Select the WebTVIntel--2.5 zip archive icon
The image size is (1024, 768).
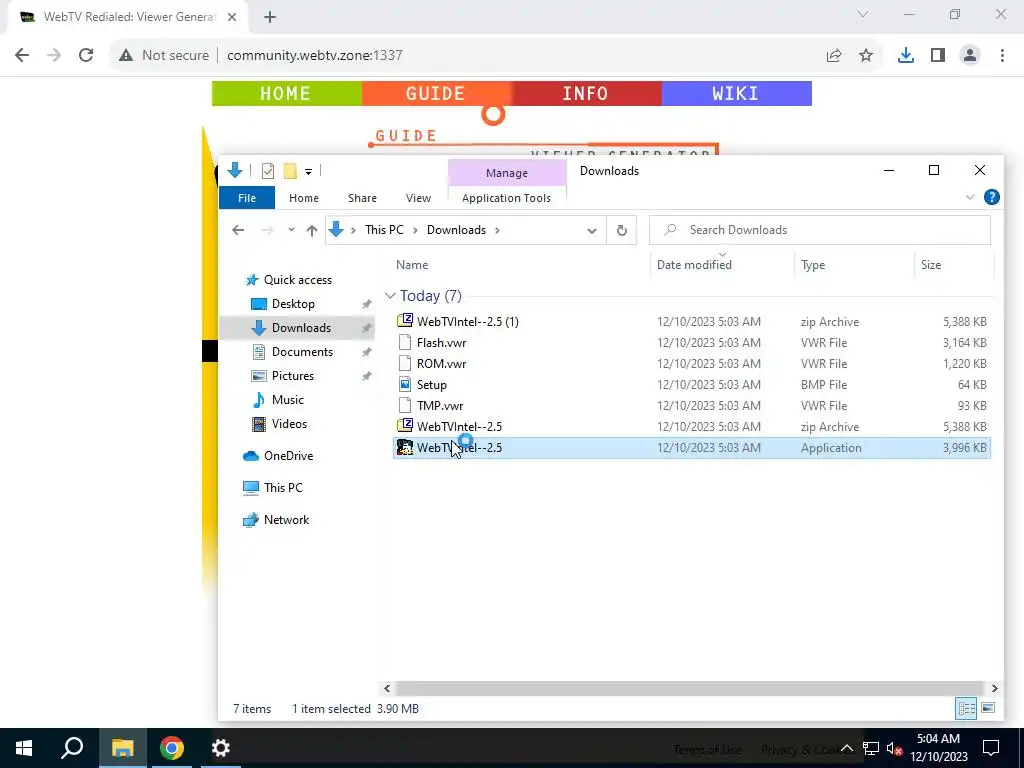point(405,426)
